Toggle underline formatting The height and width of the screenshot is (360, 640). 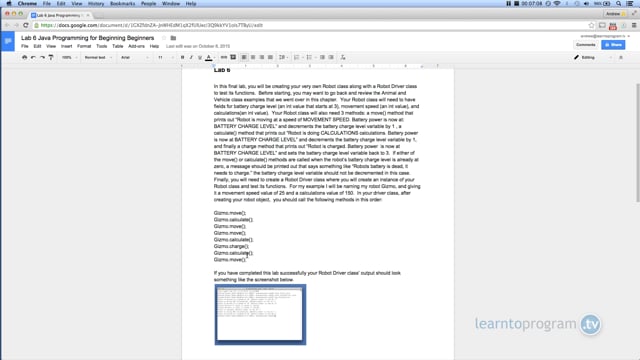coord(200,58)
